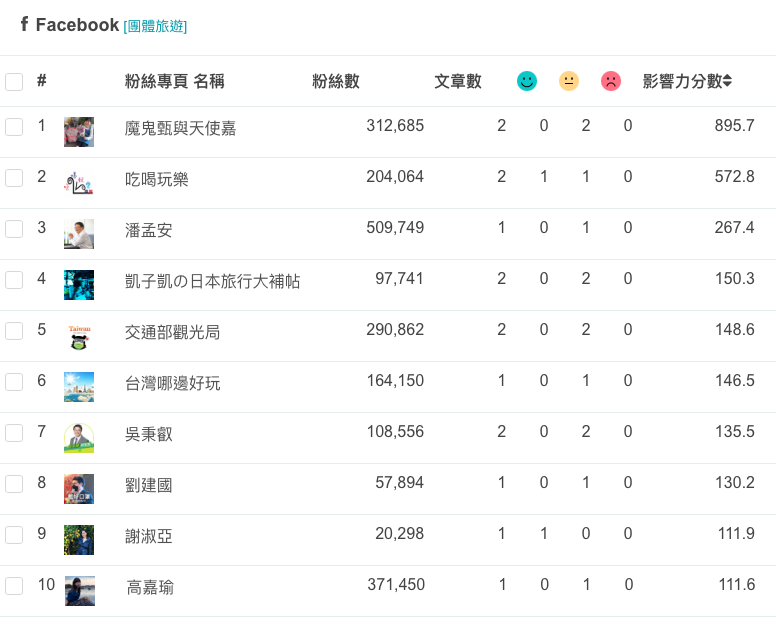Open the 魔鬼甄與天使嘉 page thumbnail
The height and width of the screenshot is (625, 776).
tap(79, 132)
